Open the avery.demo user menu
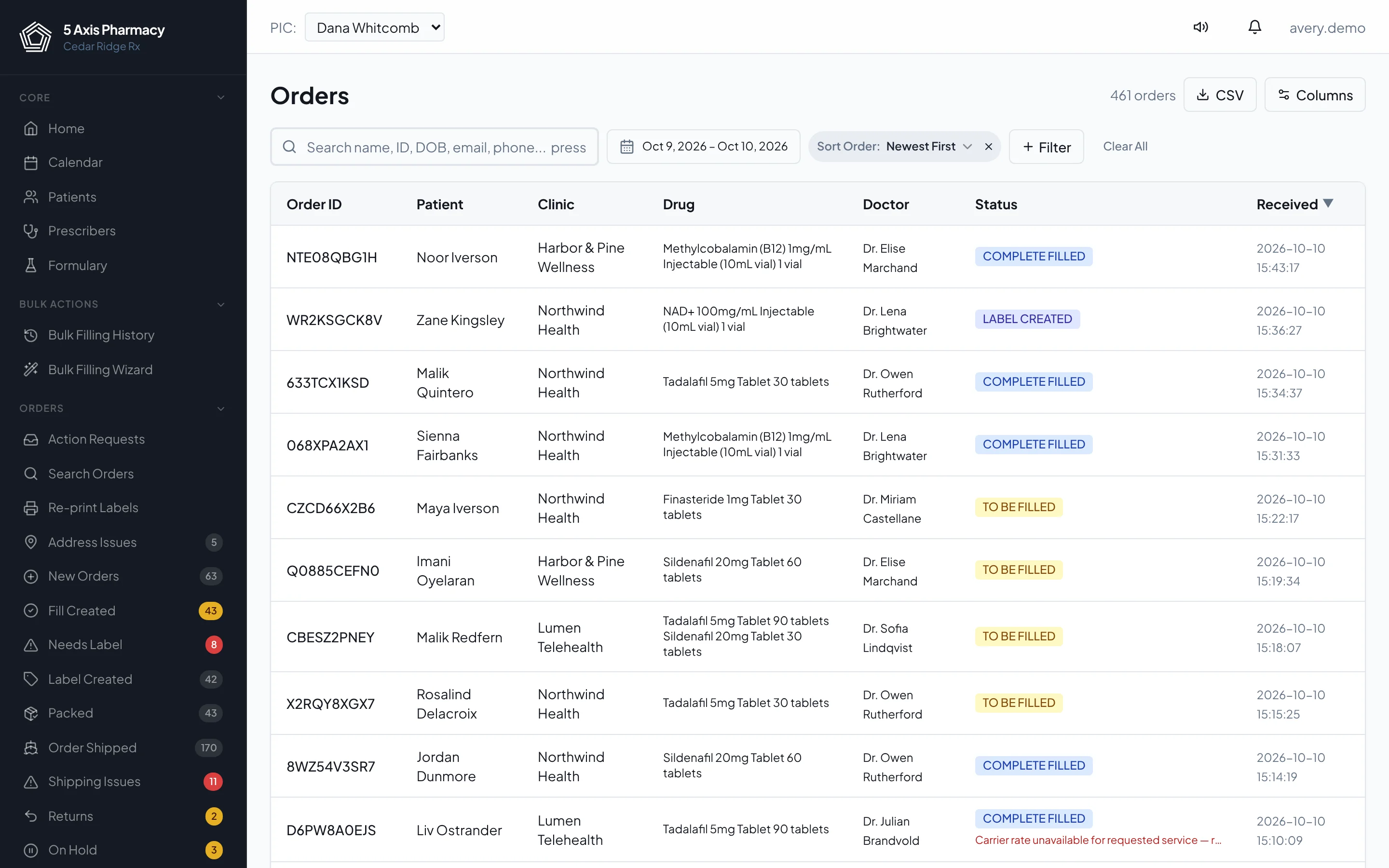1389x868 pixels. click(1327, 27)
